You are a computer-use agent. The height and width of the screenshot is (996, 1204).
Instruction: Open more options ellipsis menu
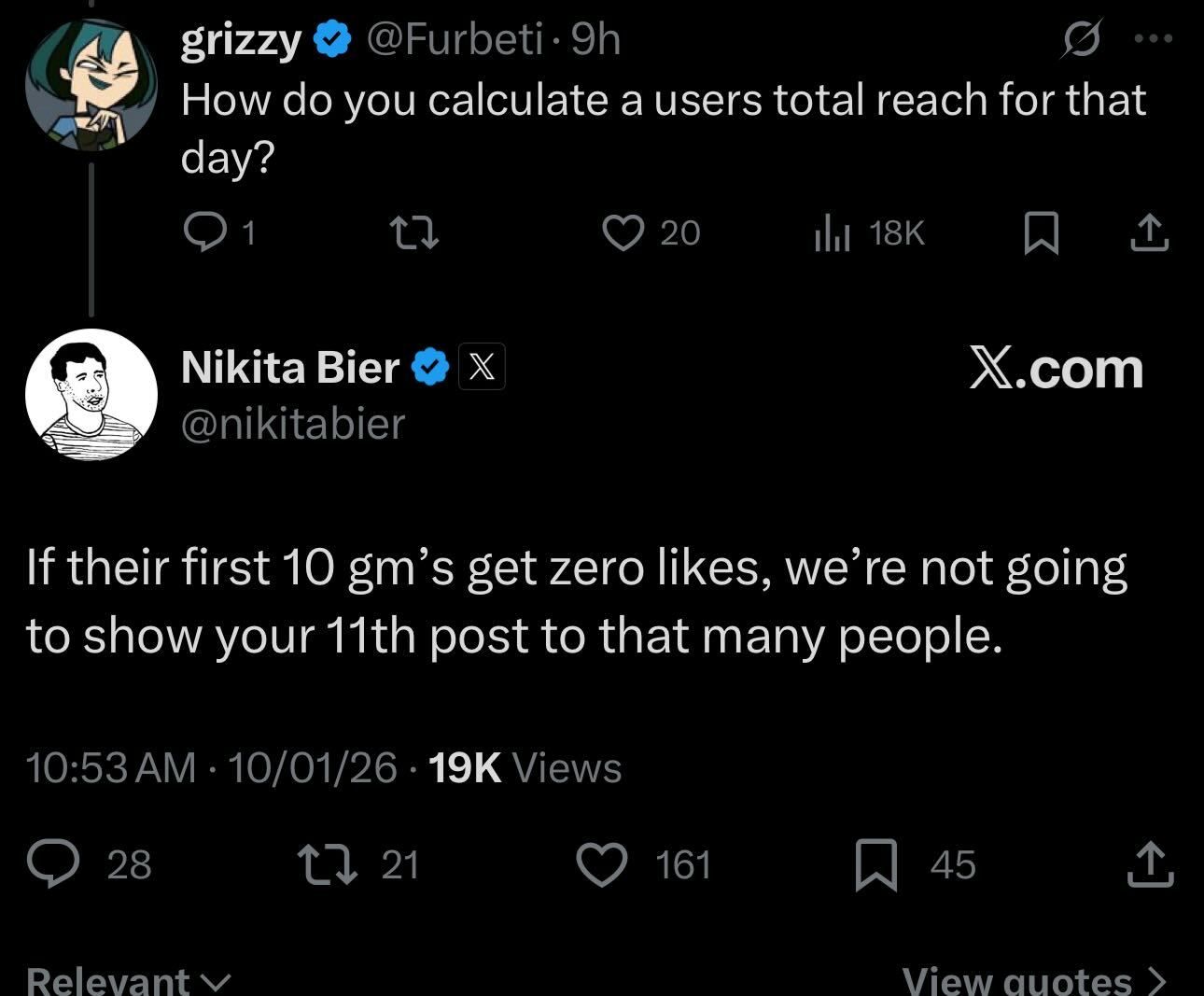click(1153, 39)
